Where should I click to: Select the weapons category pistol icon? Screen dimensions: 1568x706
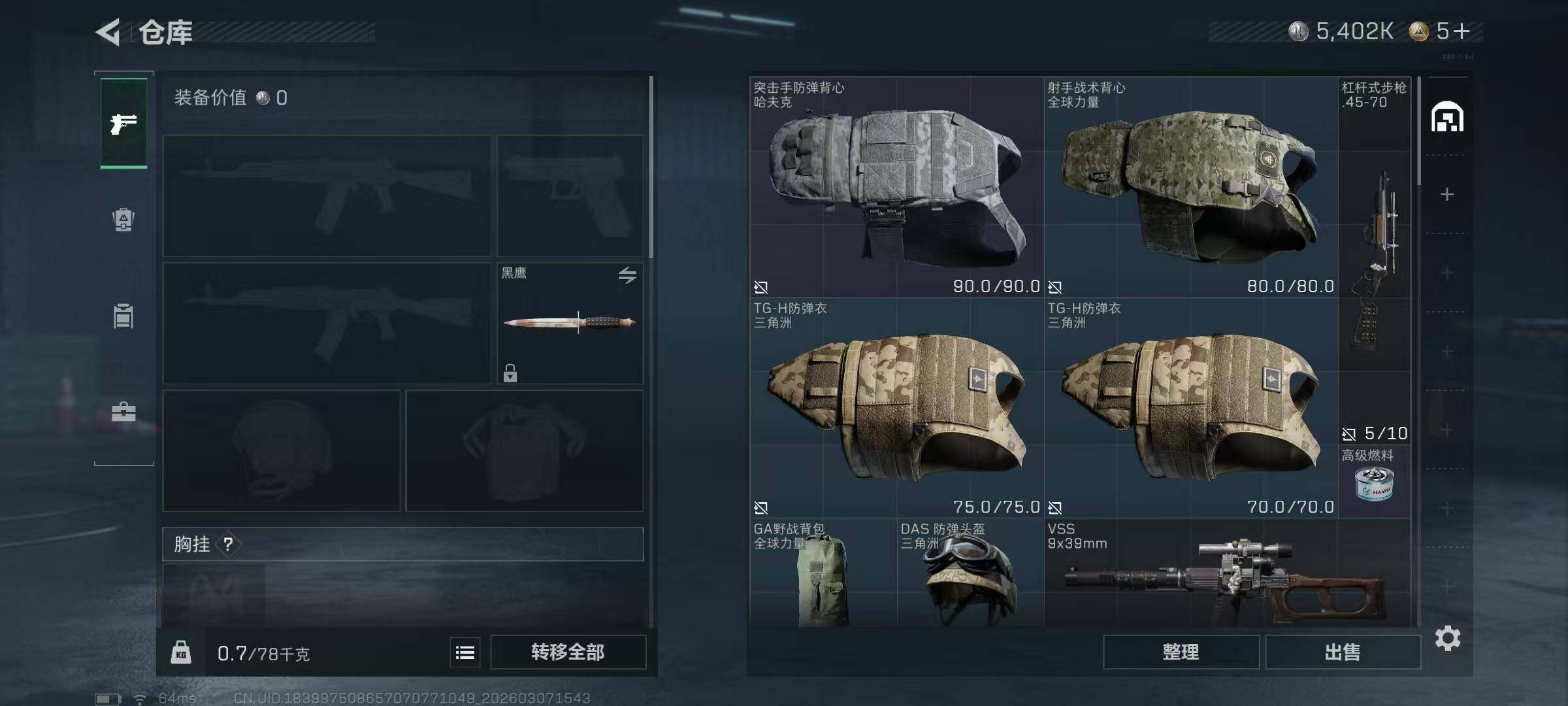(x=123, y=123)
